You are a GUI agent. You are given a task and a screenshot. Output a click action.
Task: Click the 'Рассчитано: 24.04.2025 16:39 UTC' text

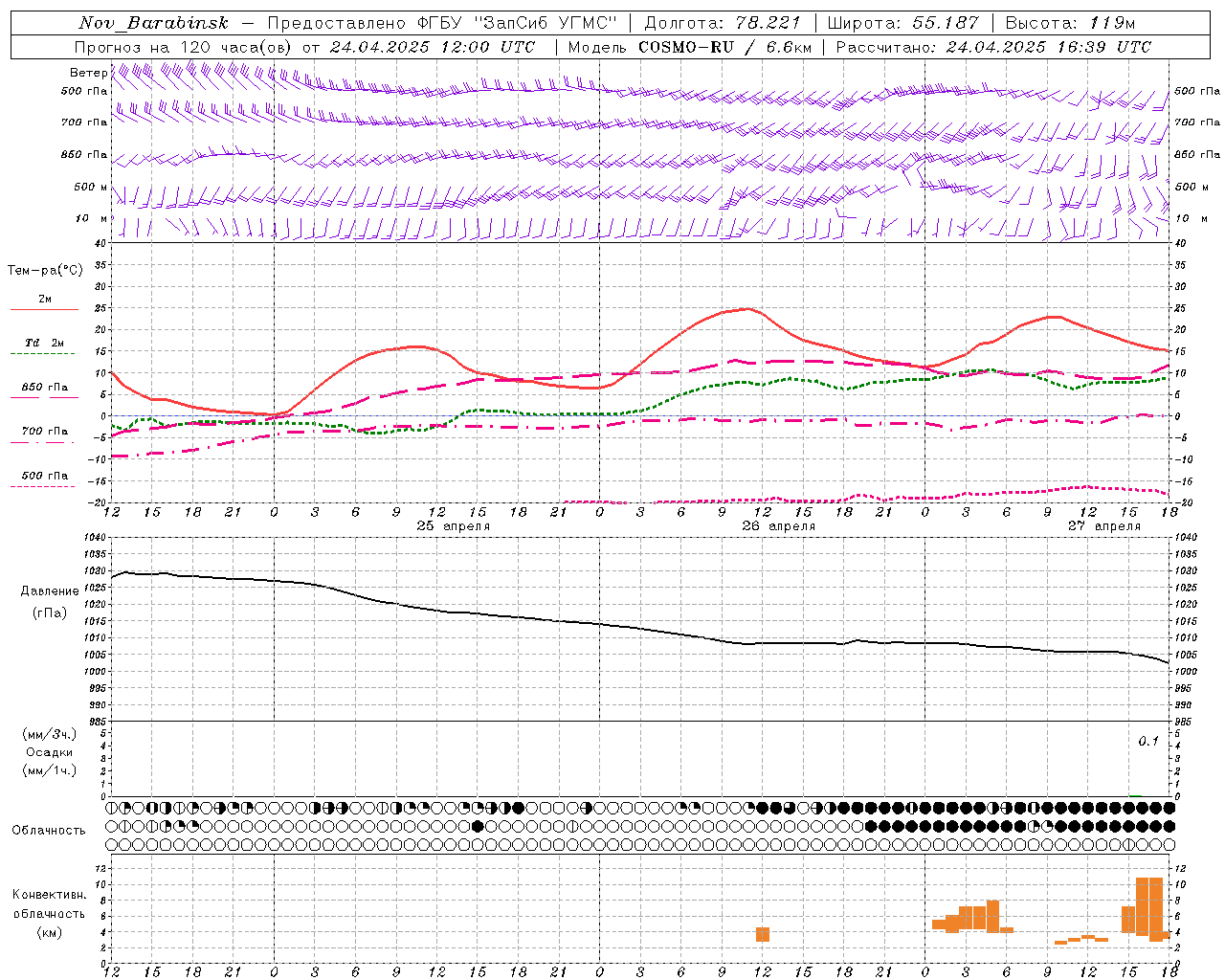coord(993,47)
